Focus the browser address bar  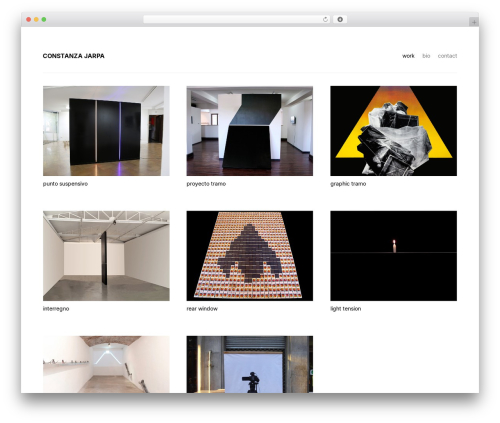tap(237, 20)
